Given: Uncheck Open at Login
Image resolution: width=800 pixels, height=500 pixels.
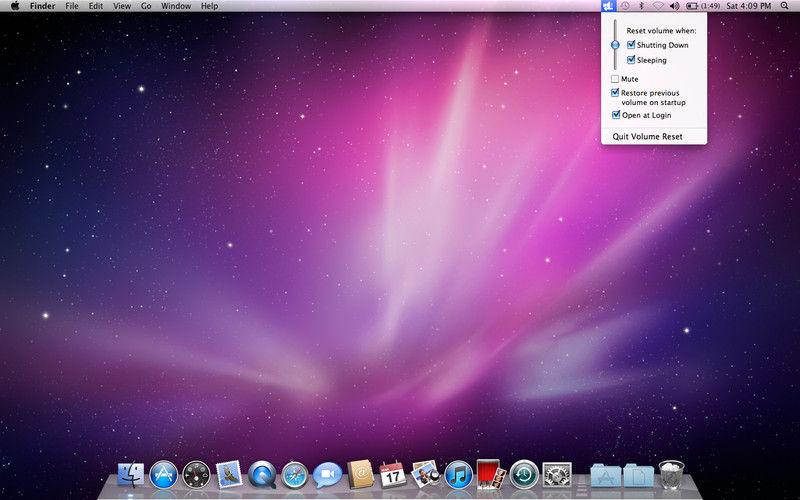Looking at the screenshot, I should coord(616,115).
